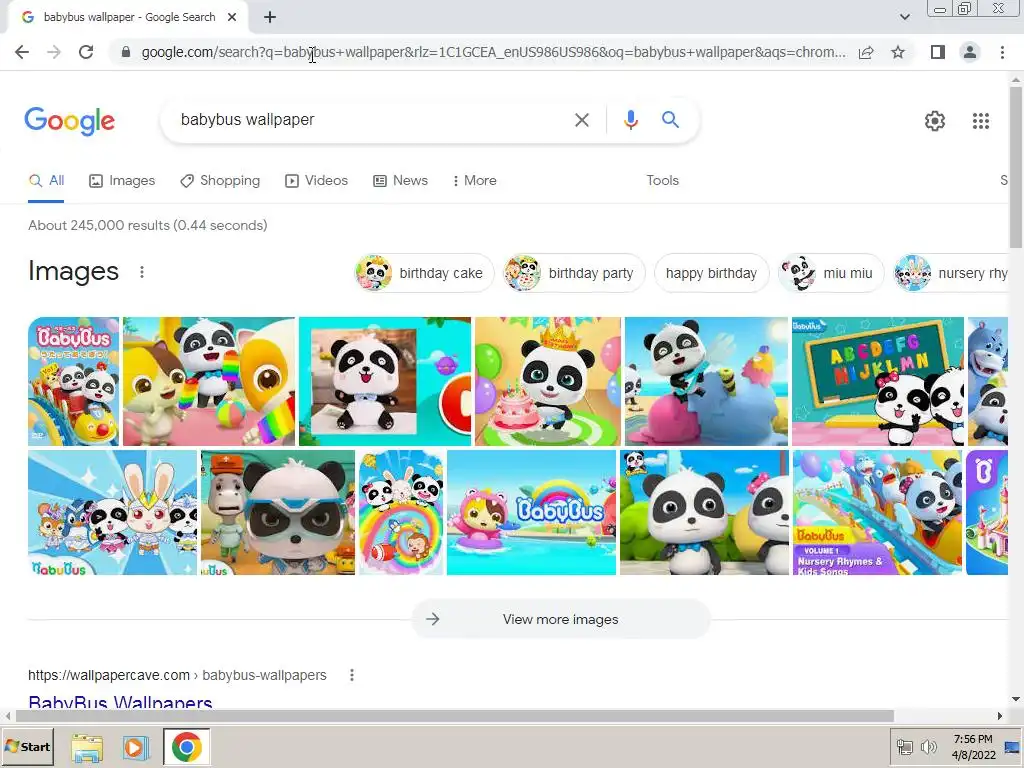The height and width of the screenshot is (768, 1024).
Task: Open the Images section three-dot options
Action: (142, 272)
